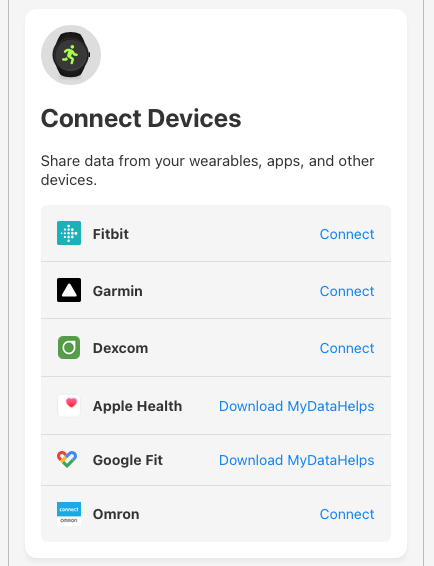Select the Garmin label text
The width and height of the screenshot is (434, 566).
pyautogui.click(x=118, y=291)
